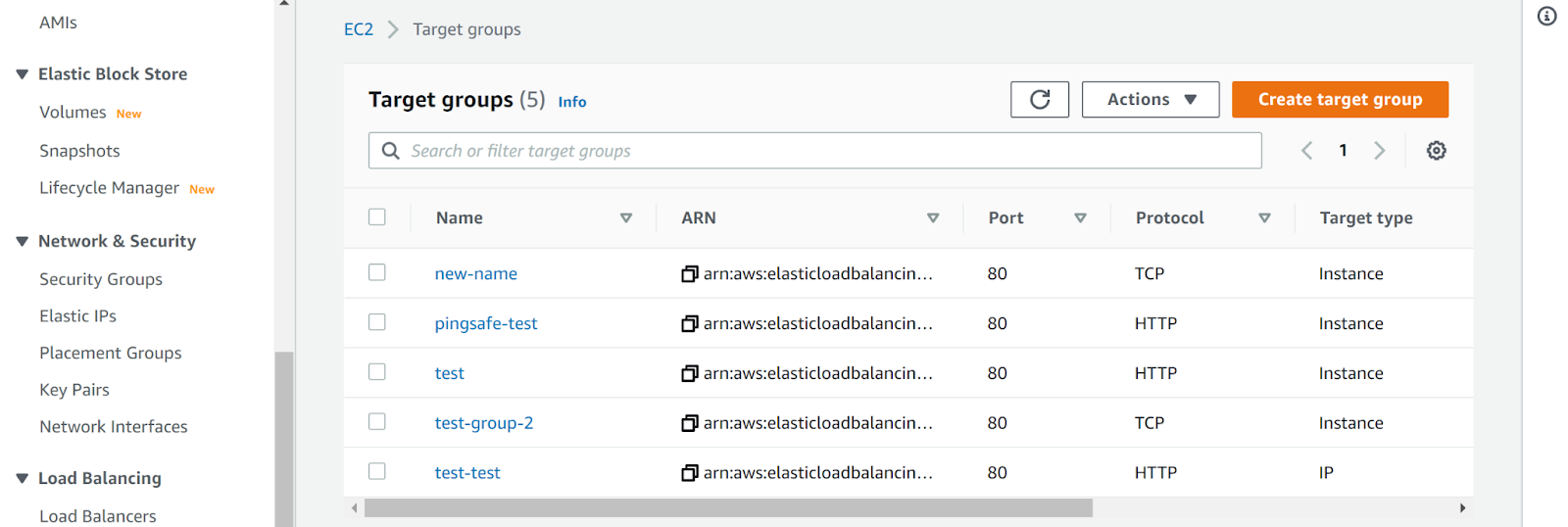This screenshot has height=527, width=1568.
Task: Copy ARN of new-name target group
Action: tap(690, 274)
